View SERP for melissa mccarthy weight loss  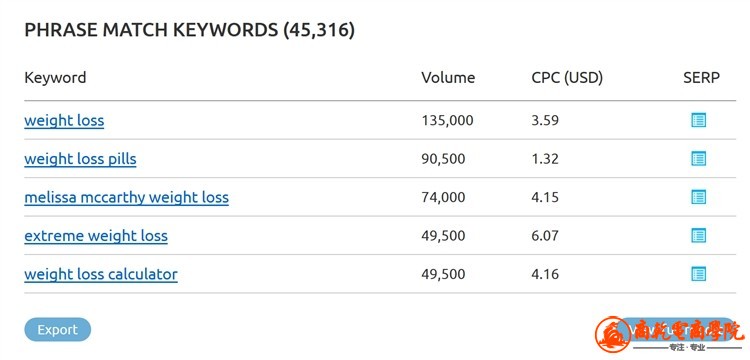click(698, 197)
